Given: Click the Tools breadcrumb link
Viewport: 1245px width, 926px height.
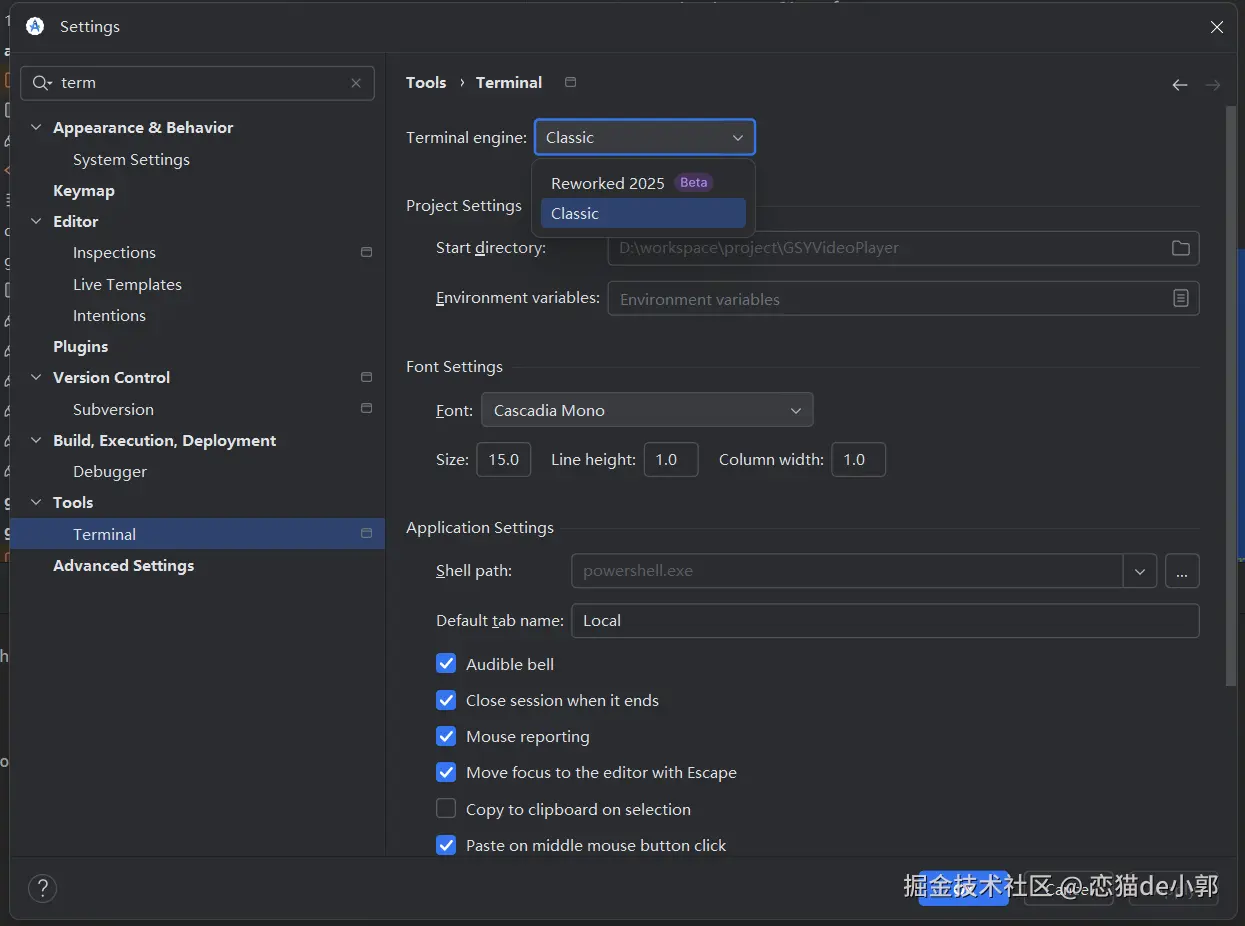Looking at the screenshot, I should tap(426, 82).
